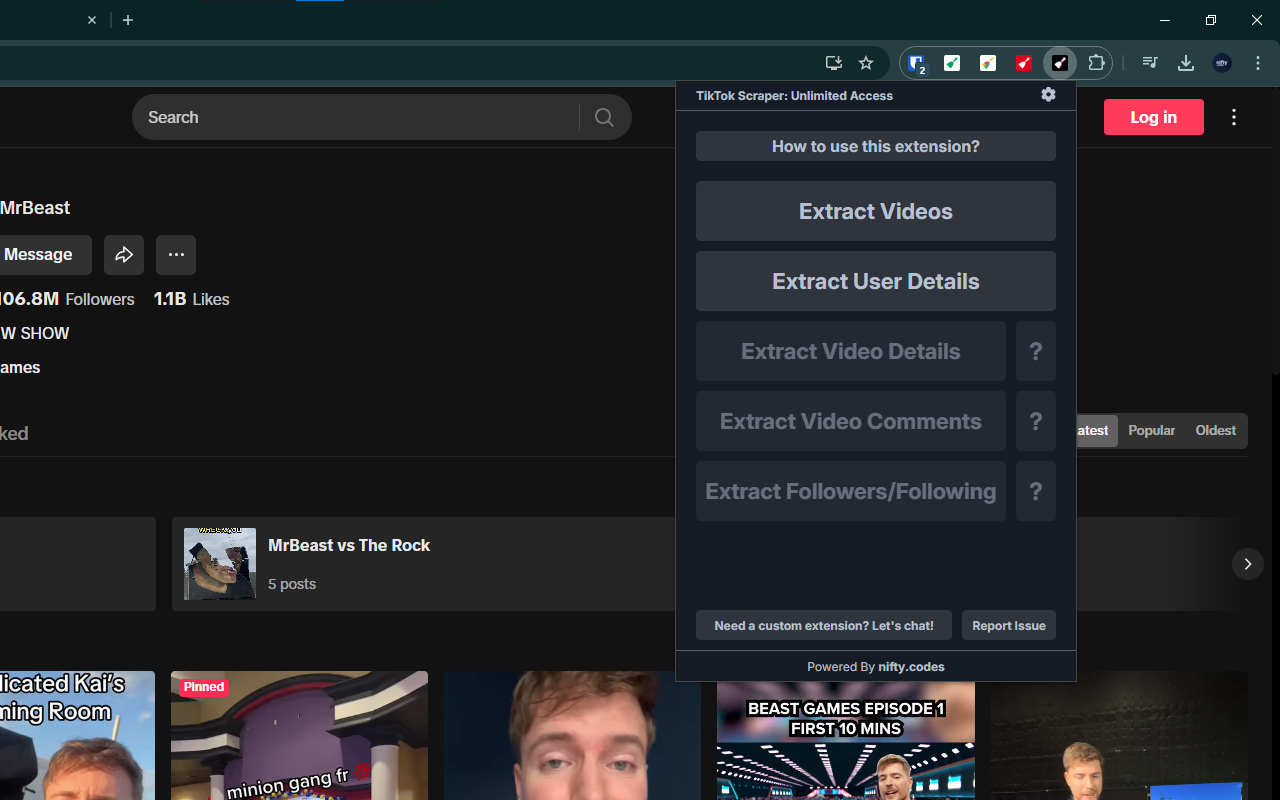Click the How to use this extension button

[x=876, y=146]
